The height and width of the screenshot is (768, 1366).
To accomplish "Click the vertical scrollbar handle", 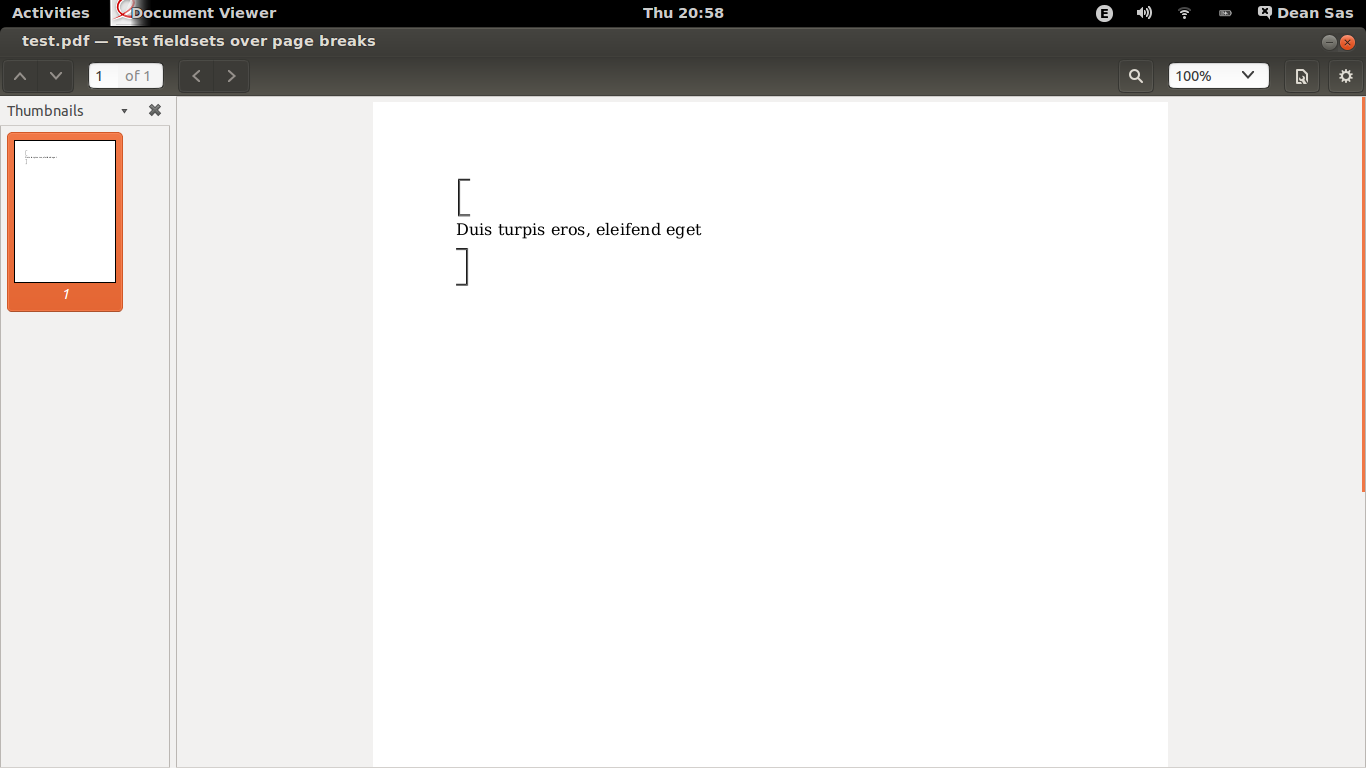I will click(1363, 295).
